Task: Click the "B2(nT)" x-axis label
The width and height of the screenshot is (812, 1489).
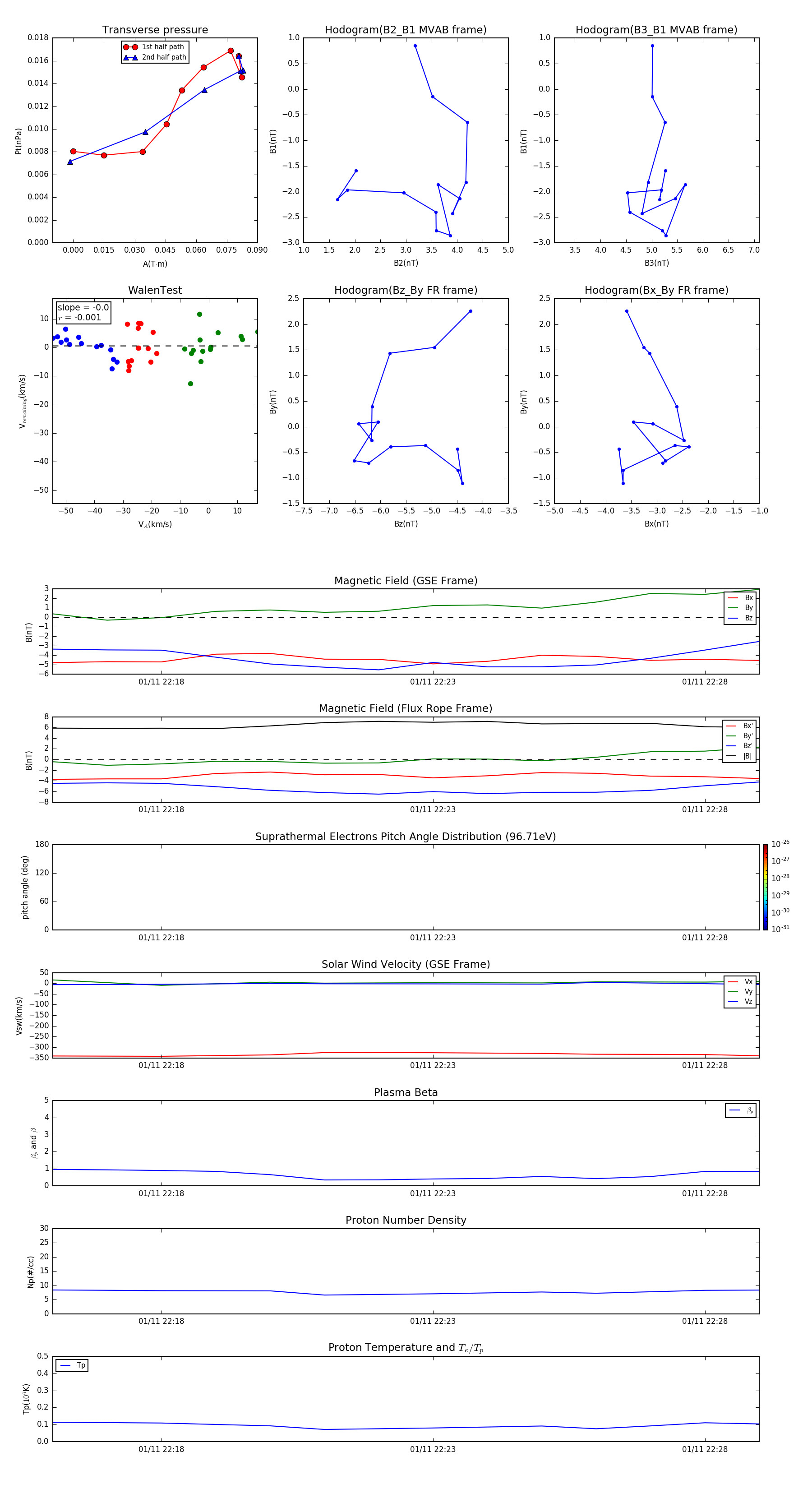Action: point(406,263)
